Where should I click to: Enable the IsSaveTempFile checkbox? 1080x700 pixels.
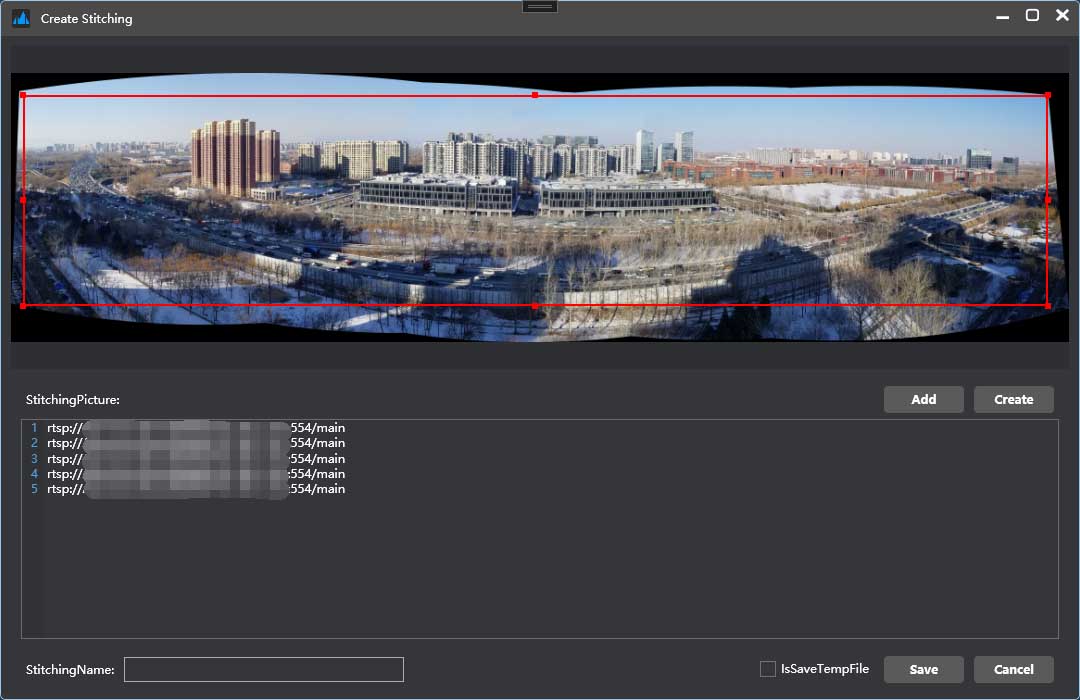(768, 669)
